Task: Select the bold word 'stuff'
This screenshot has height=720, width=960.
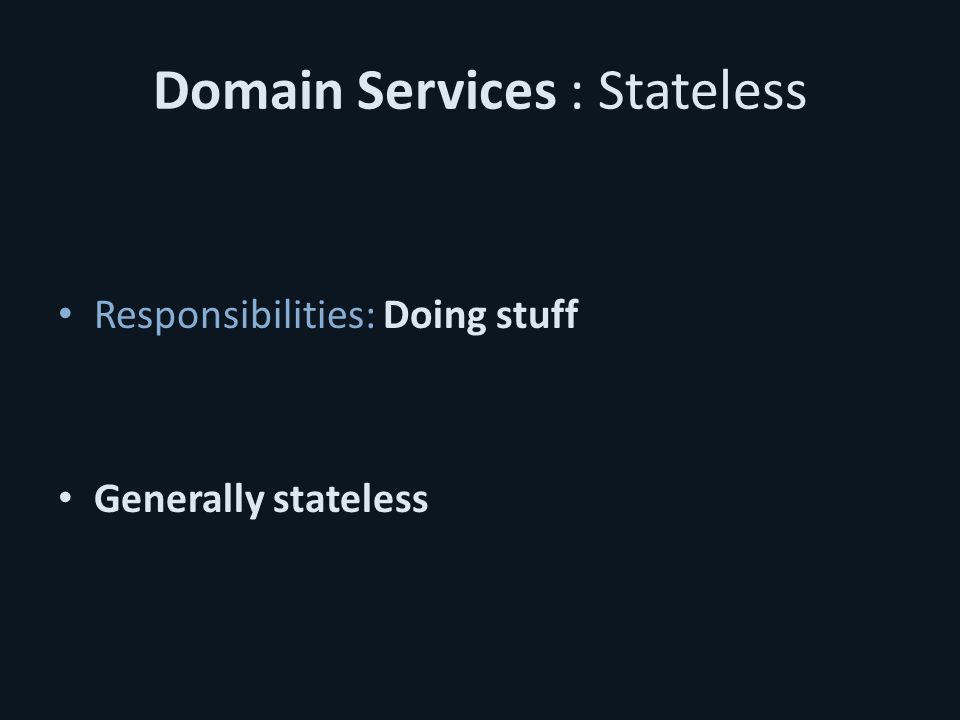Action: point(537,315)
